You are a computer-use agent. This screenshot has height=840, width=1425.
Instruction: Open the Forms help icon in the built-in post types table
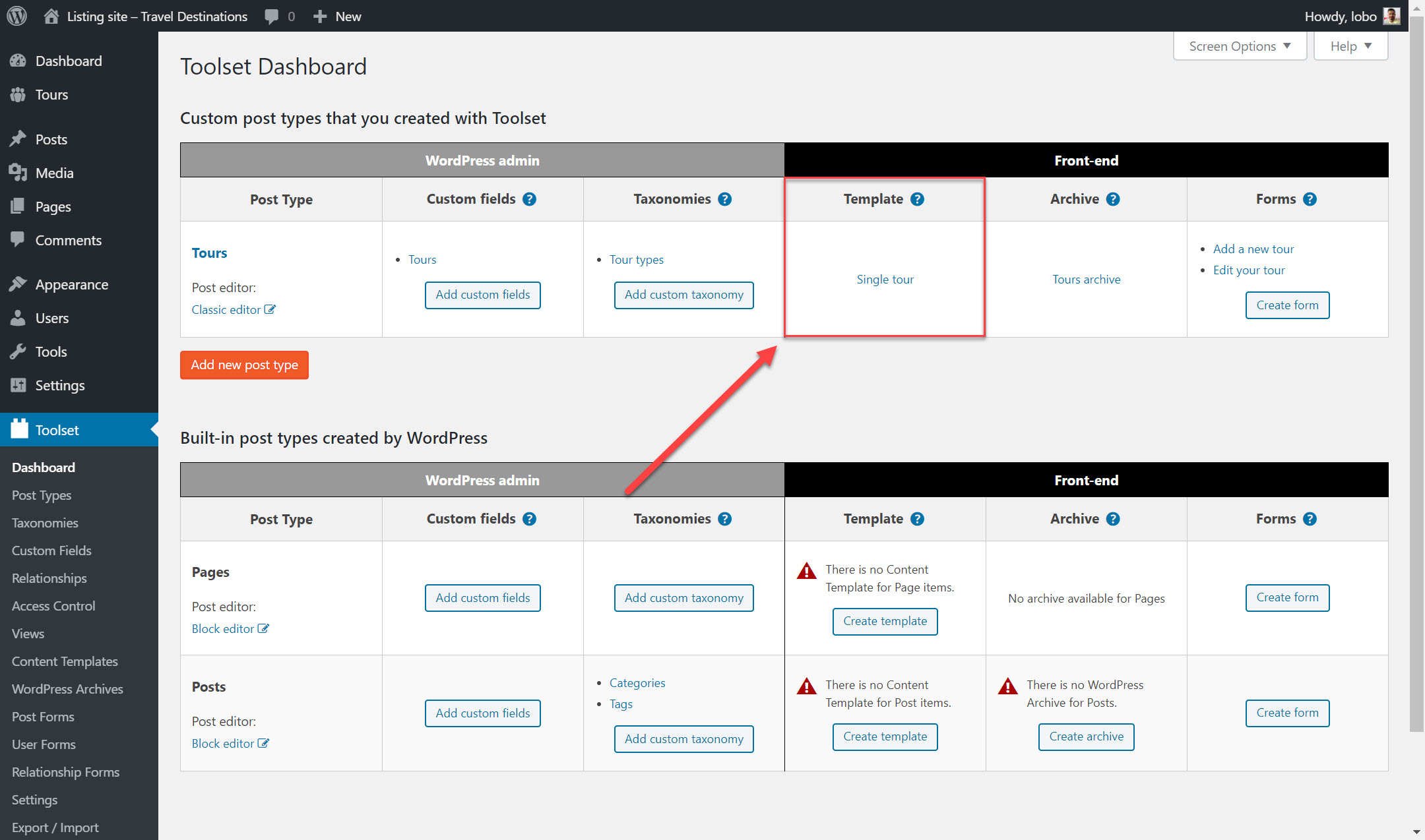[1310, 519]
